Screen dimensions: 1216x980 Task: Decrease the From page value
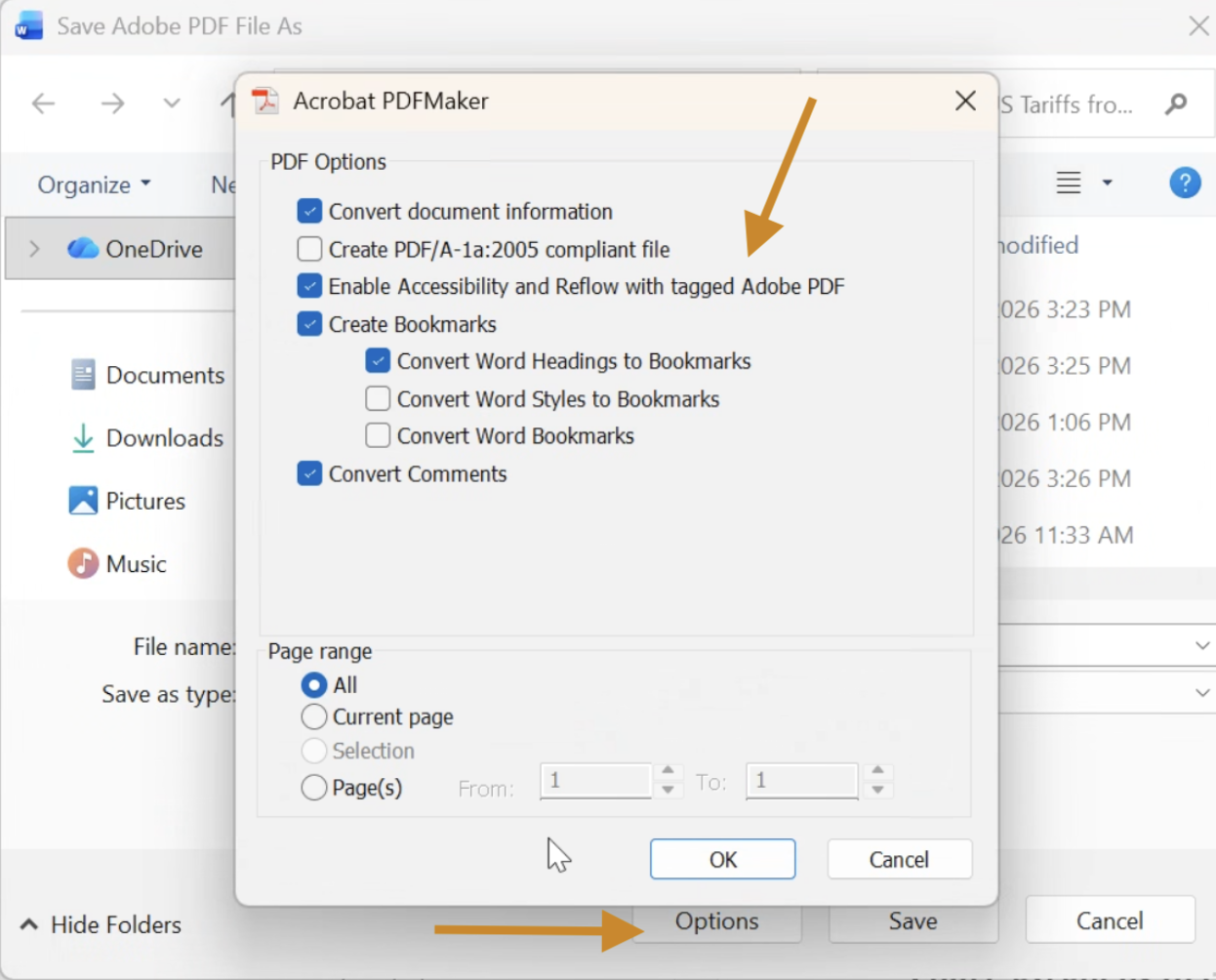point(668,790)
